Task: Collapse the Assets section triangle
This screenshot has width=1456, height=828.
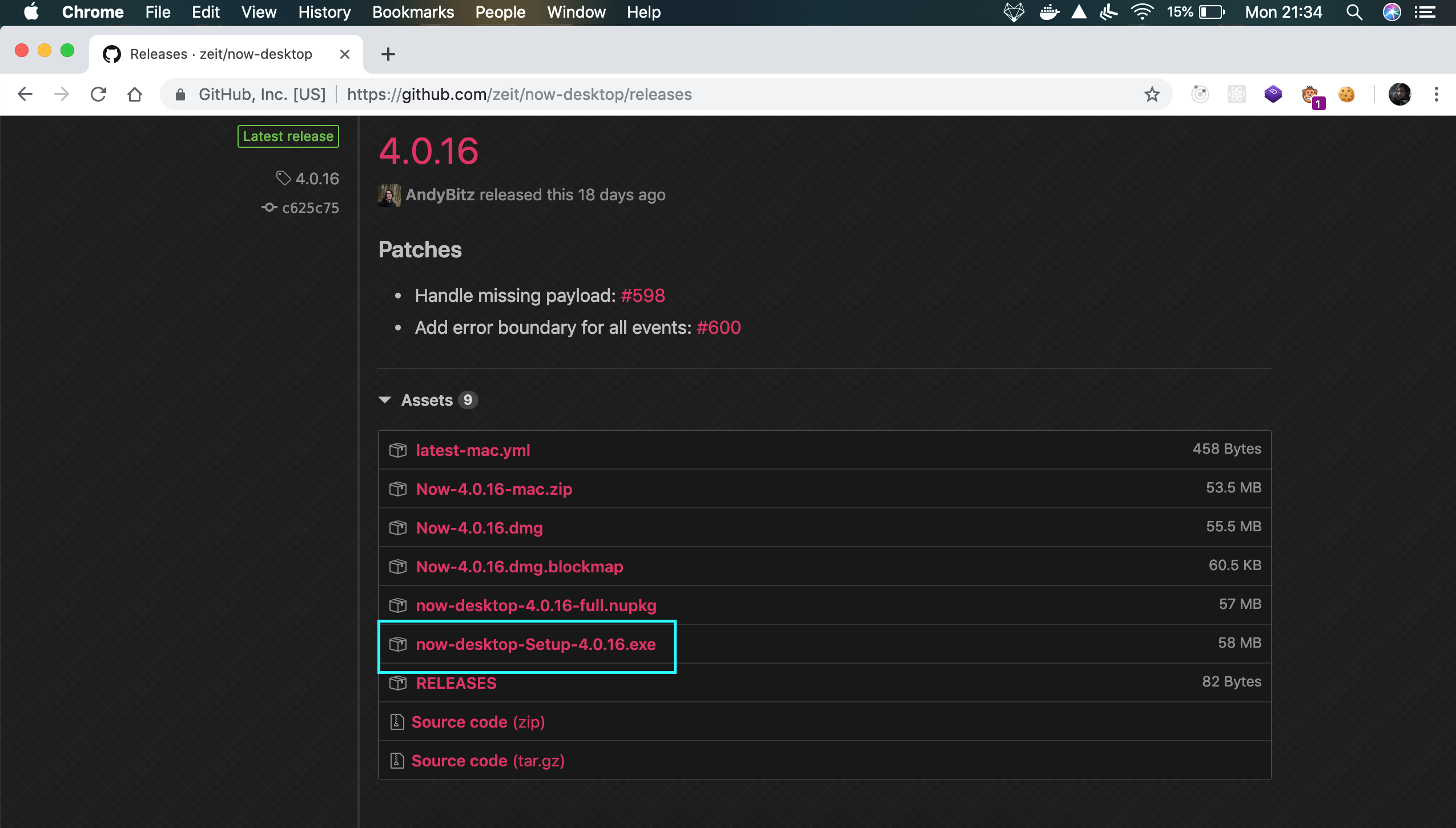Action: [385, 400]
